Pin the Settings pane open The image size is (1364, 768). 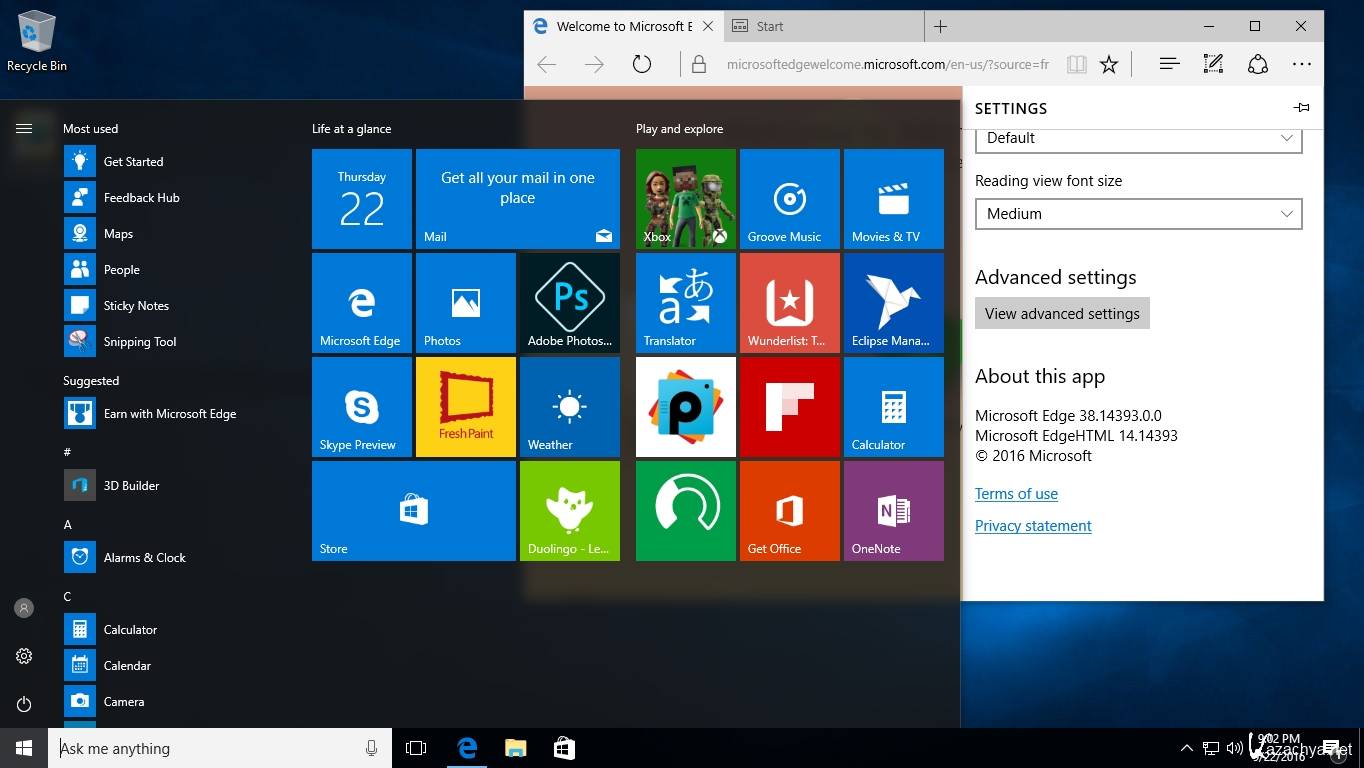[x=1301, y=108]
